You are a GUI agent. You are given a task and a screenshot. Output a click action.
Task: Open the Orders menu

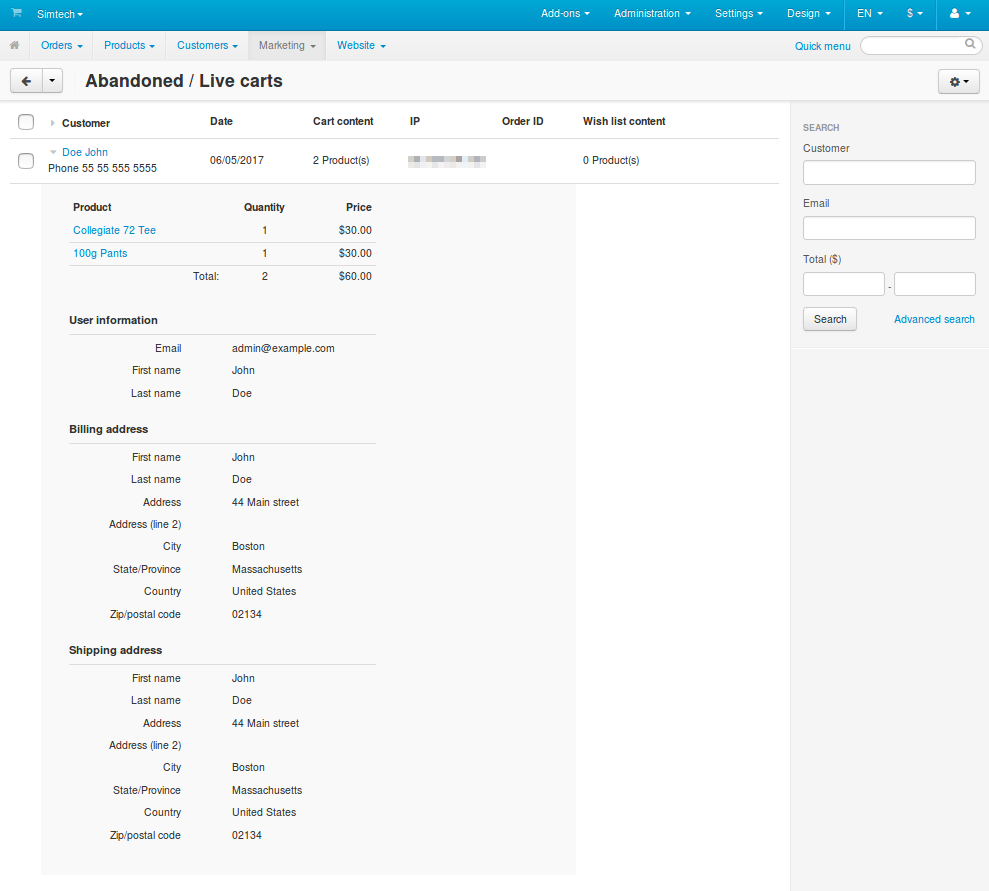click(62, 45)
